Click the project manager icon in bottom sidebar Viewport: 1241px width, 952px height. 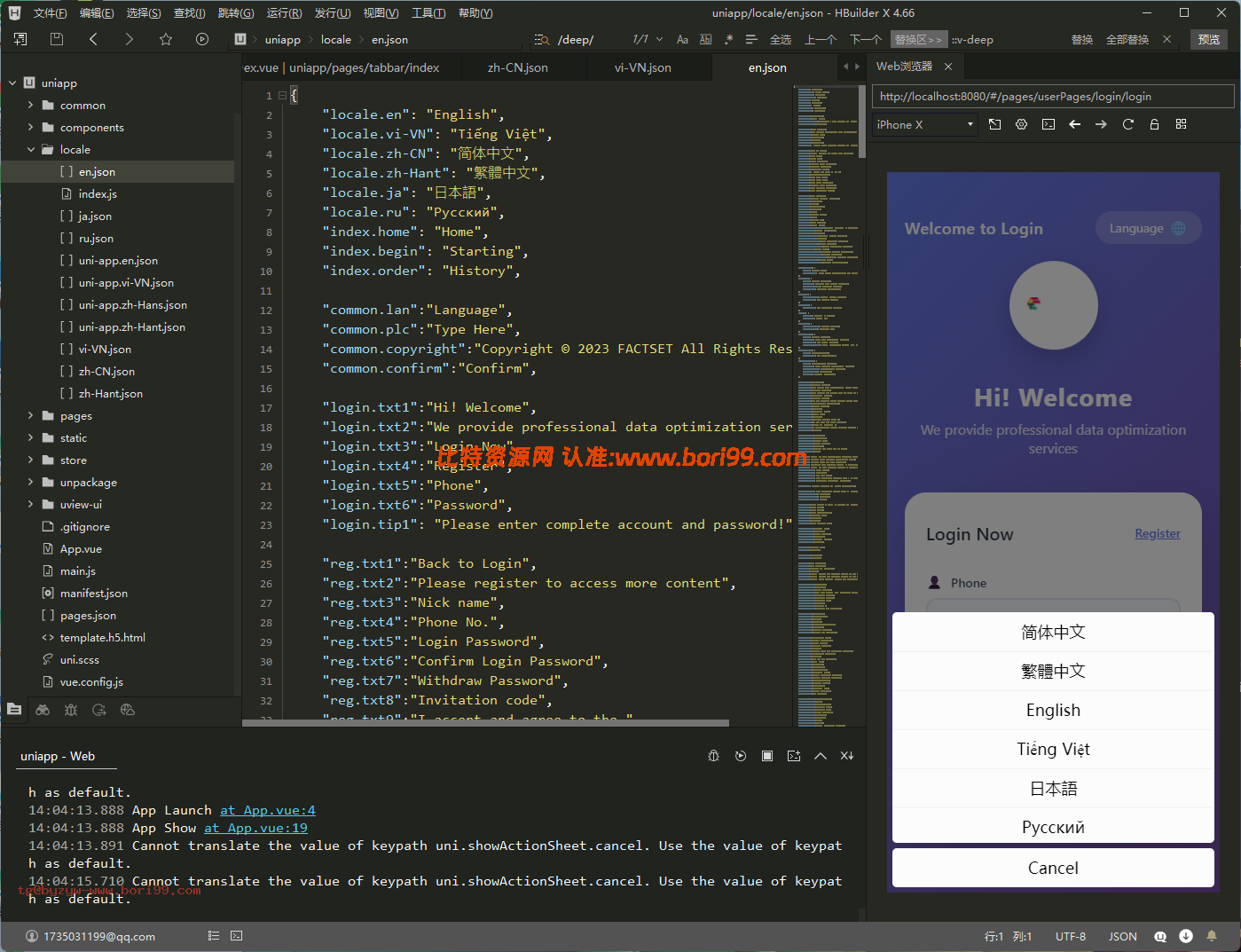point(14,709)
